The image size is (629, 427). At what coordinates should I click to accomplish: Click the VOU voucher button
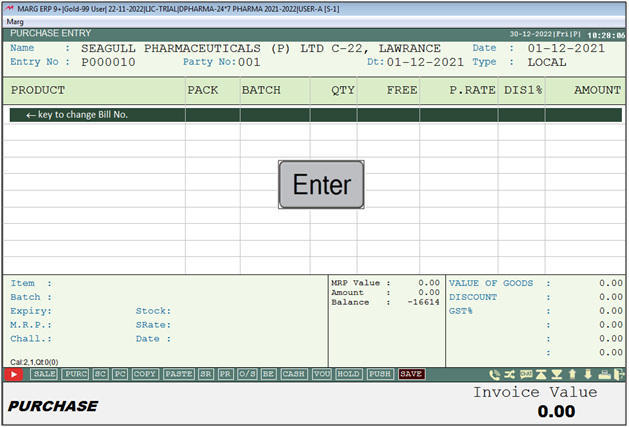322,374
